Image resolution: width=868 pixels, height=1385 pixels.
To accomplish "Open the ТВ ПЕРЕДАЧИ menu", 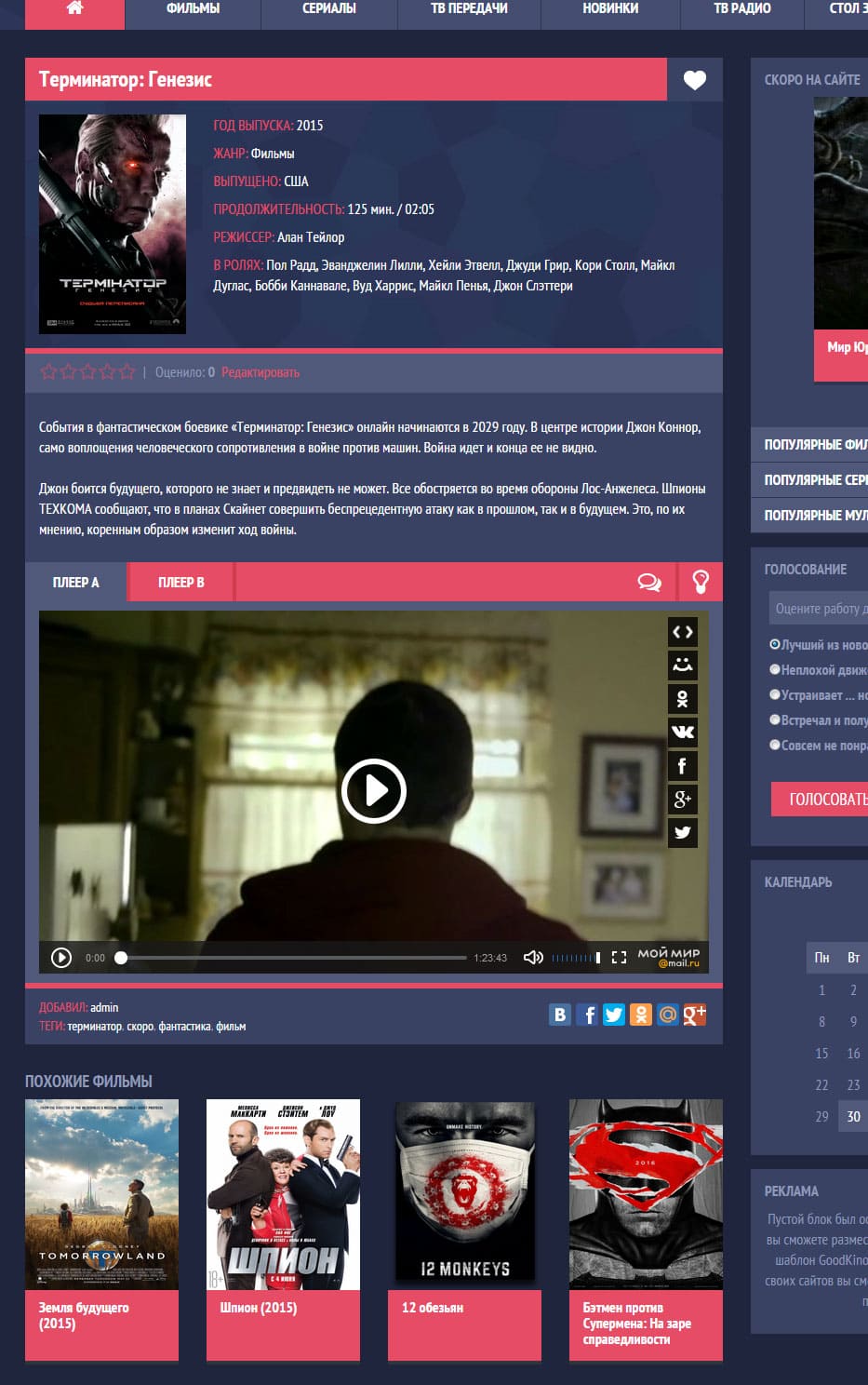I will coord(469,8).
